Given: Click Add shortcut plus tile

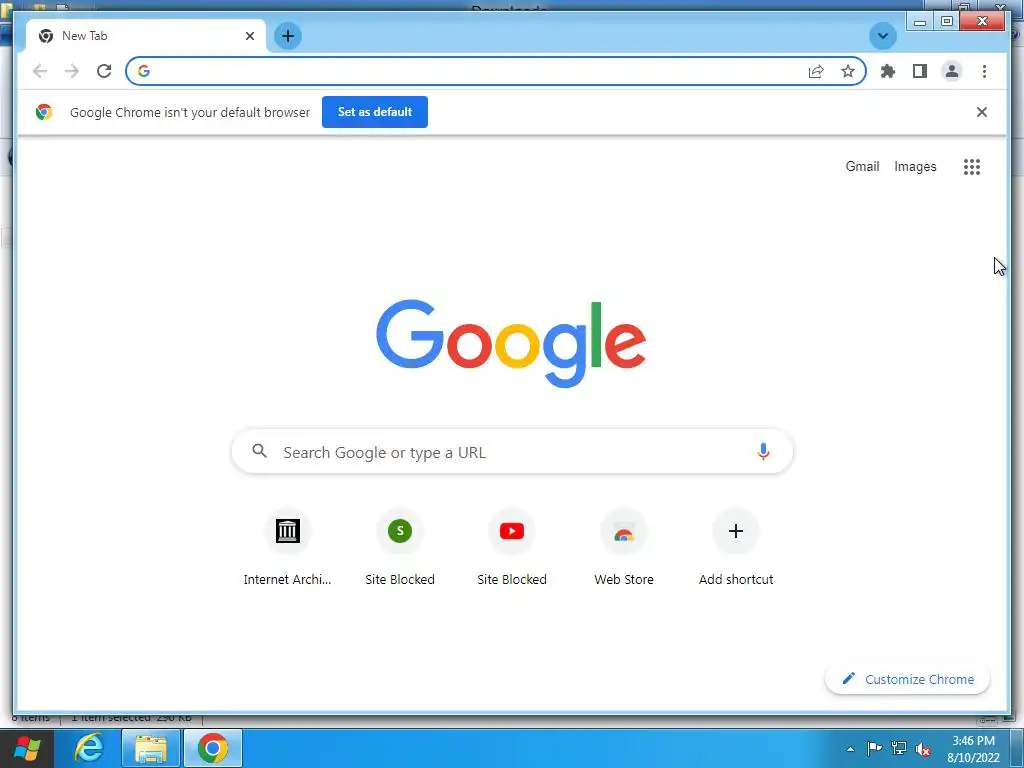Looking at the screenshot, I should click(736, 547).
